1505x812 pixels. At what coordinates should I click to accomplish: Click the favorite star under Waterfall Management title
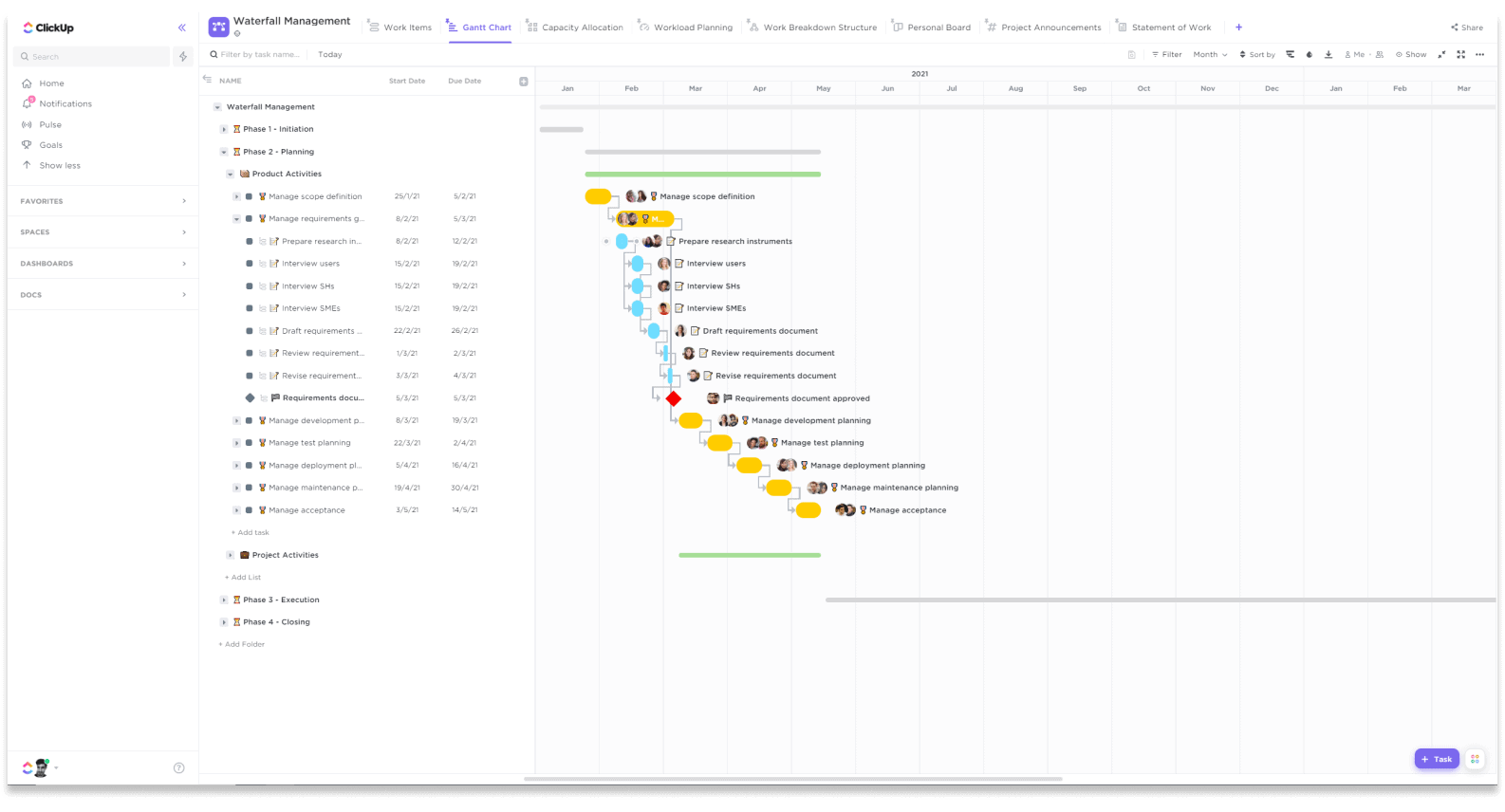tap(237, 34)
